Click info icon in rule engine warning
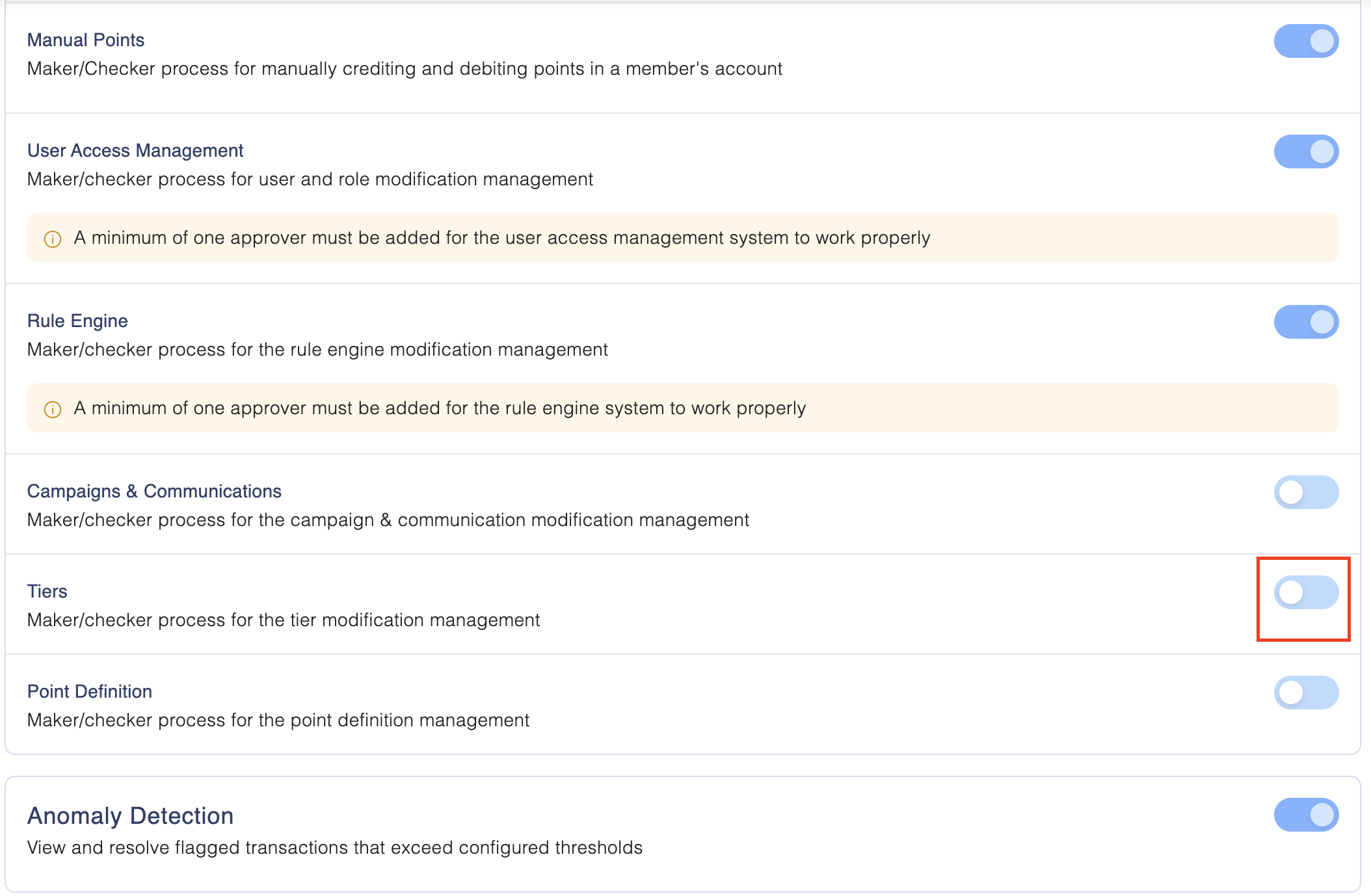The height and width of the screenshot is (896, 1371). click(53, 409)
